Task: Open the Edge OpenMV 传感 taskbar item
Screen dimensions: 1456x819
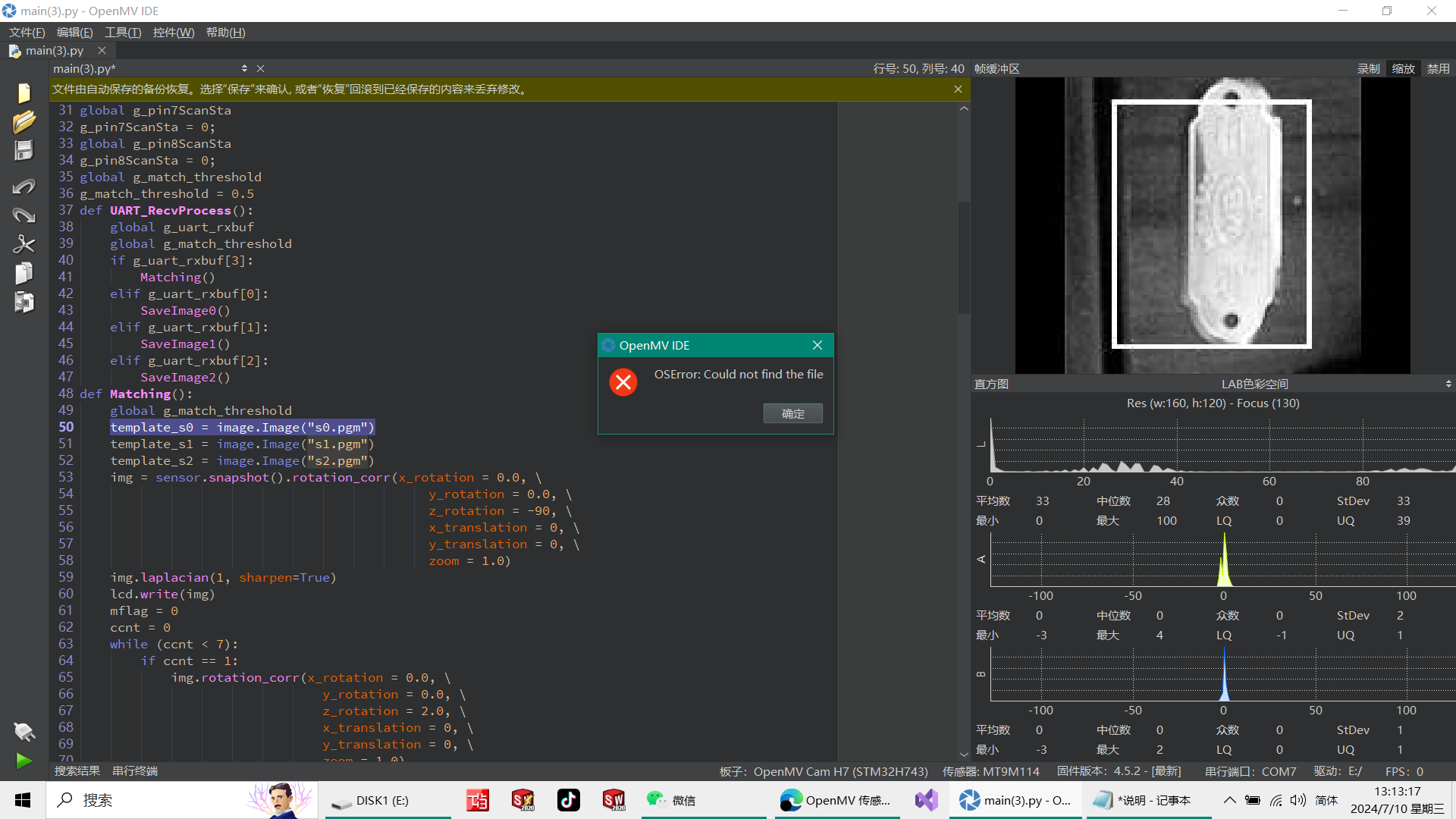Action: (x=837, y=800)
